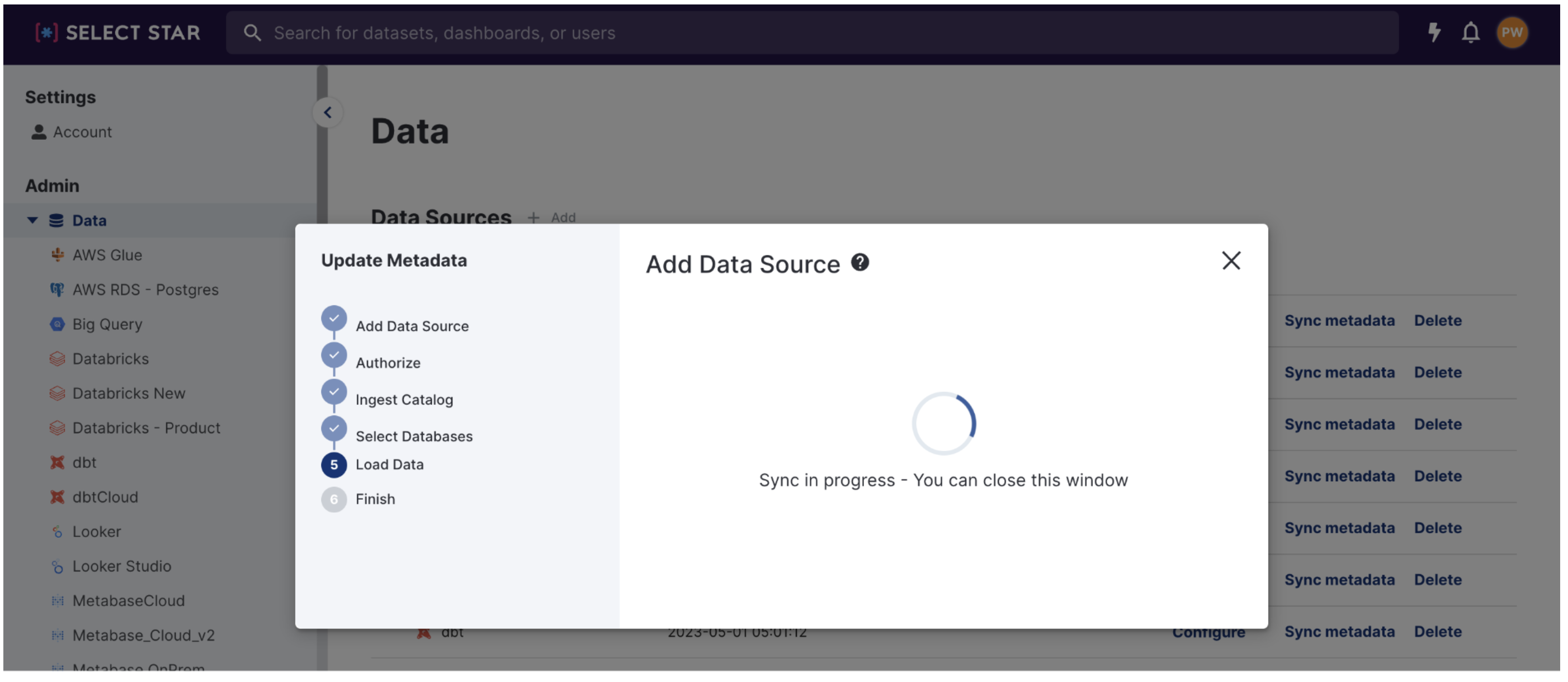Close the Add Data Source dialog
This screenshot has height=682, width=1568.
(1230, 261)
